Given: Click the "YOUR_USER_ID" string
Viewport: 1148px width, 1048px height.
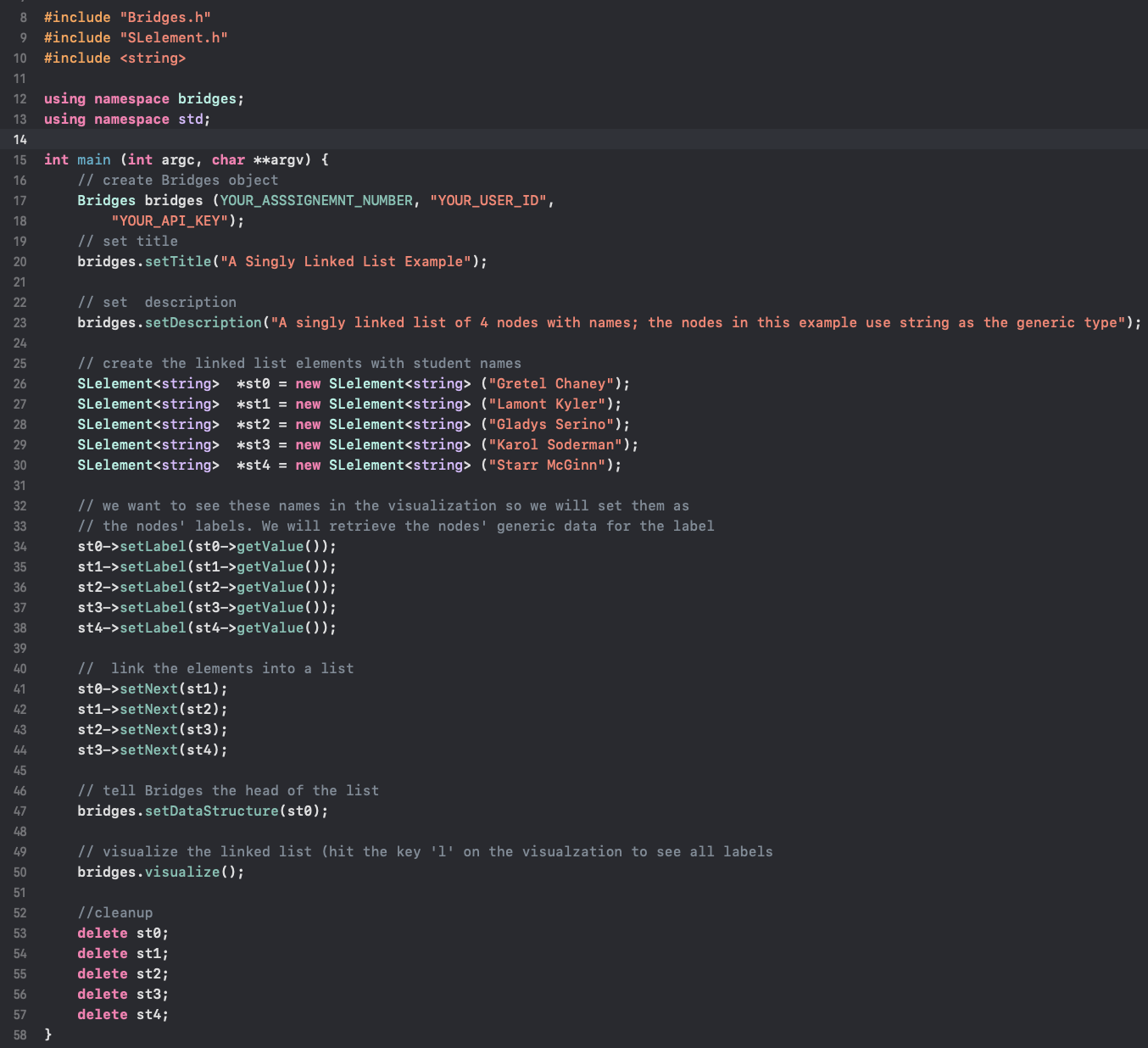Looking at the screenshot, I should click(x=488, y=201).
